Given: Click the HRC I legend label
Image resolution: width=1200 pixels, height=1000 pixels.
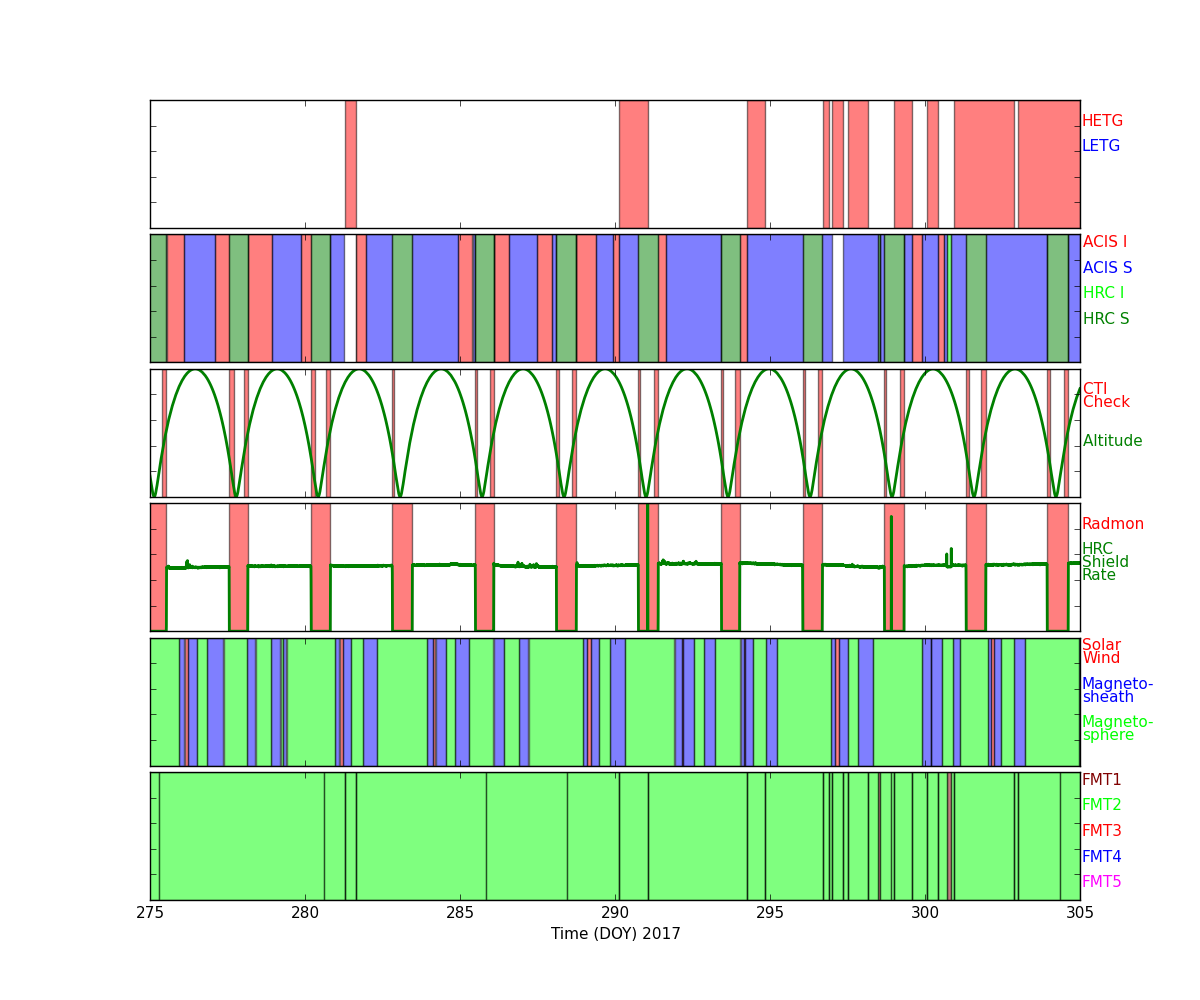Looking at the screenshot, I should [1103, 293].
